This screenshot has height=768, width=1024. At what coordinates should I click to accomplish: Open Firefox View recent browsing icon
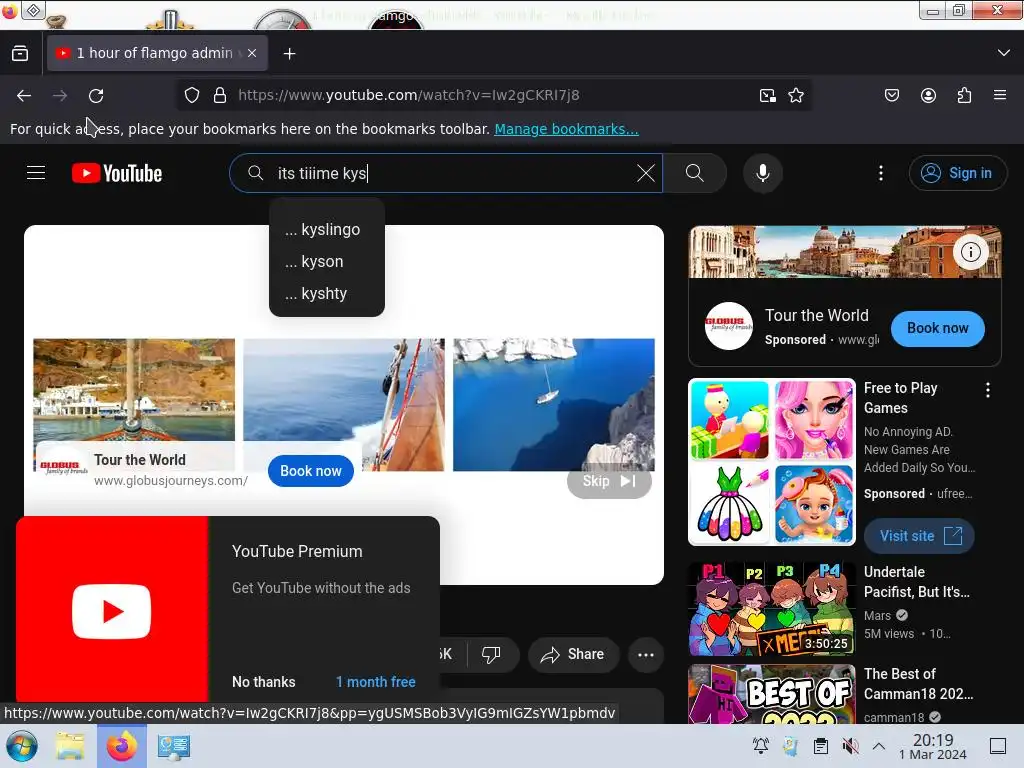[20, 53]
